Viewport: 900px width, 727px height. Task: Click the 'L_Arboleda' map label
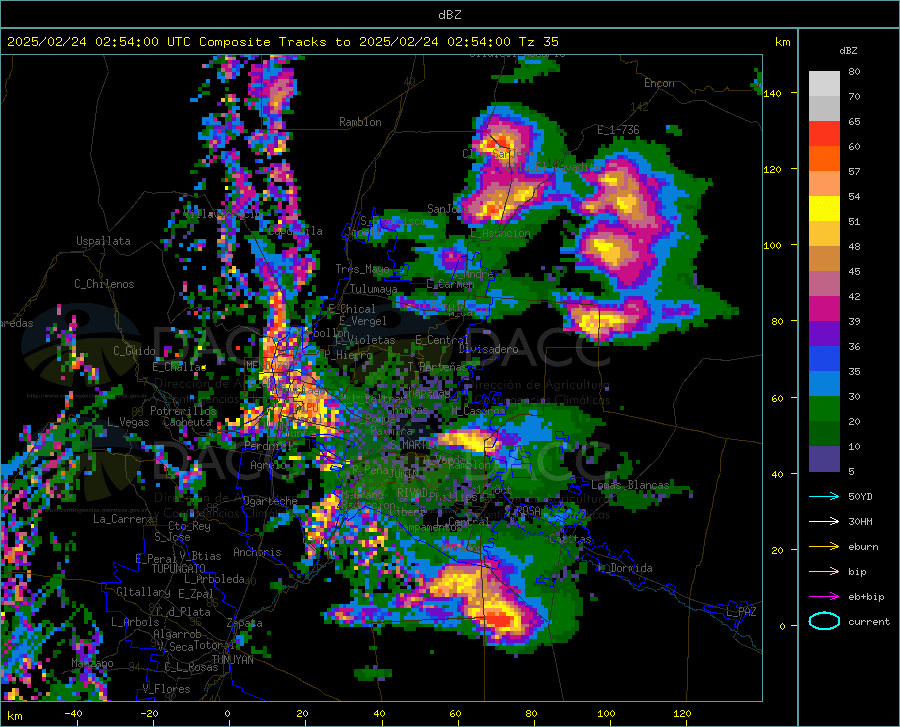click(x=214, y=579)
